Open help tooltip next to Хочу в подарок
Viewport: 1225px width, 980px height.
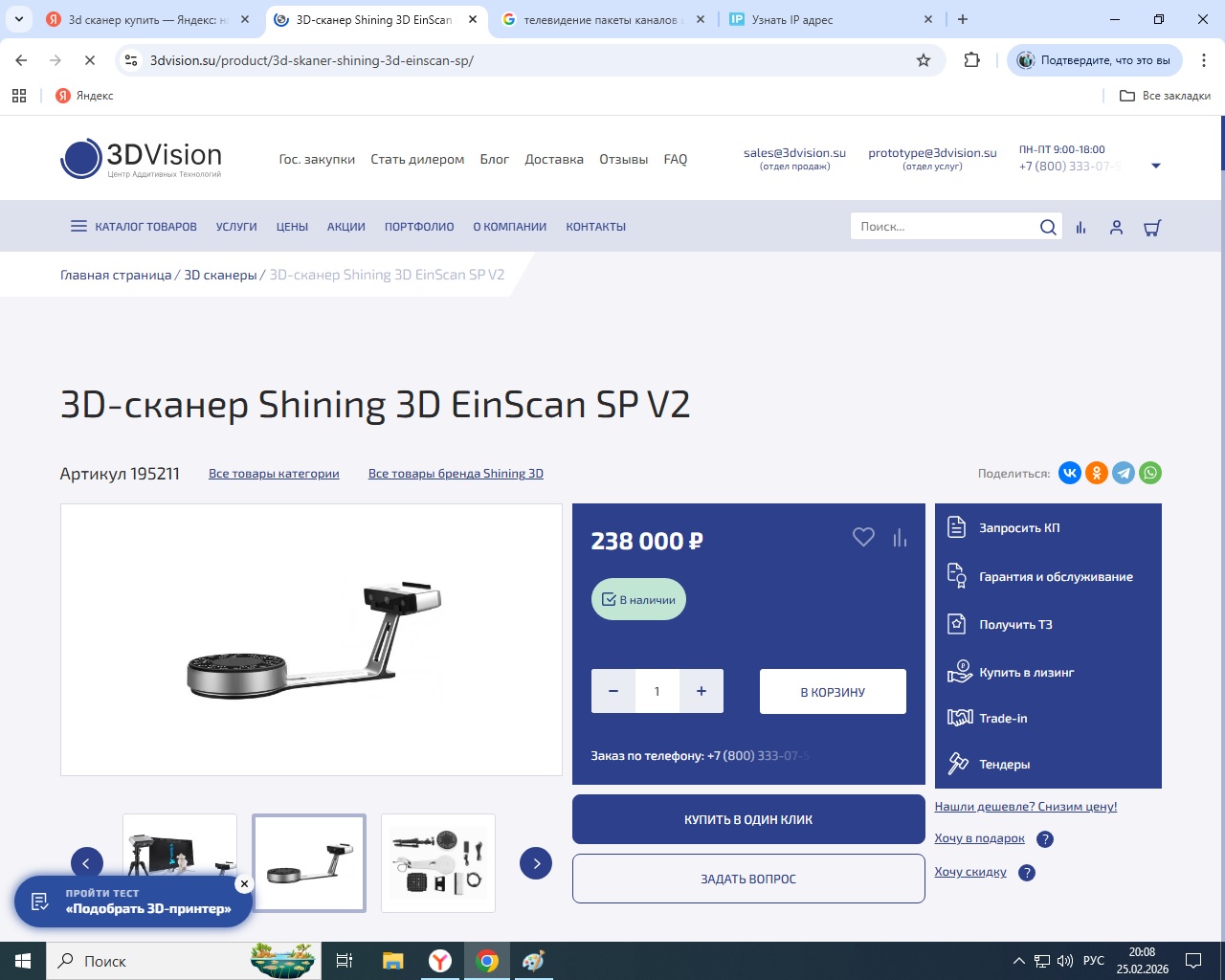(x=1045, y=839)
